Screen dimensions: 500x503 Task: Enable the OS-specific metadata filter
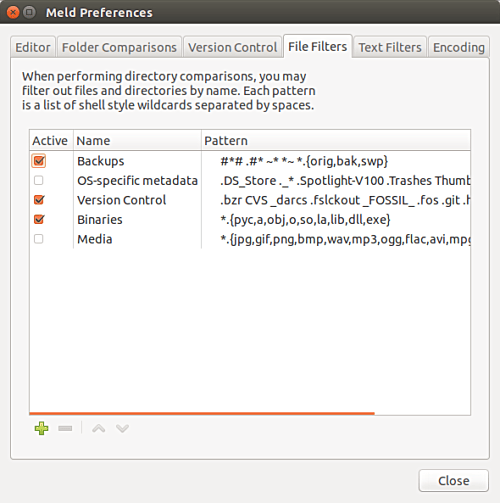click(39, 180)
